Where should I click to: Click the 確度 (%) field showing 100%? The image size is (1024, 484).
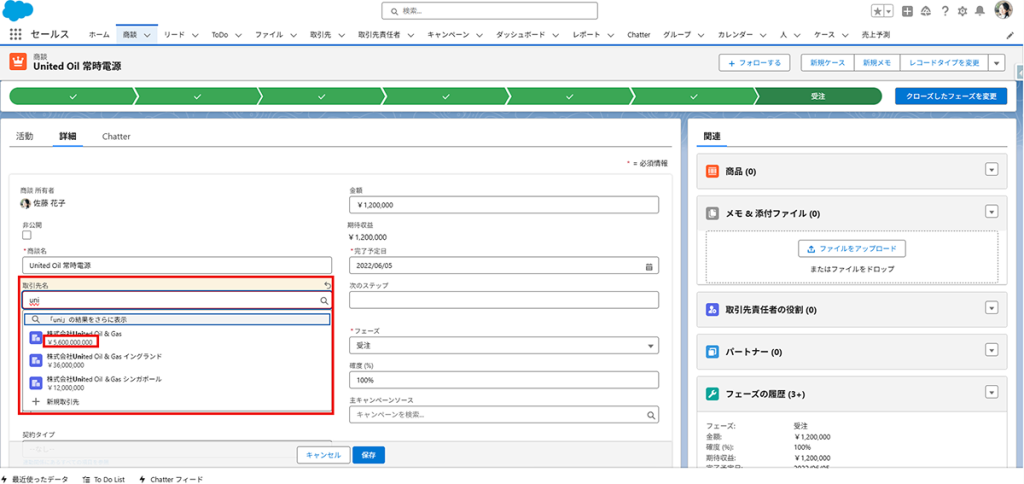click(x=504, y=379)
